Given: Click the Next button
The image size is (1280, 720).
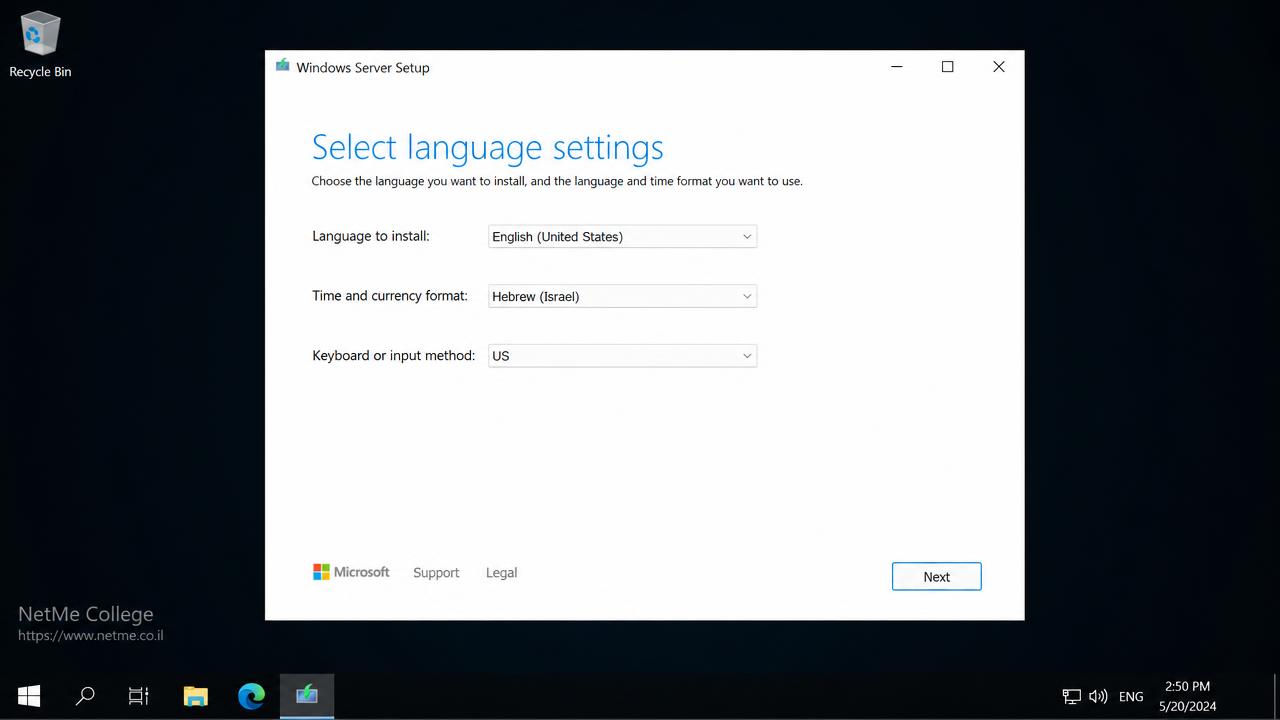Looking at the screenshot, I should click(x=936, y=576).
